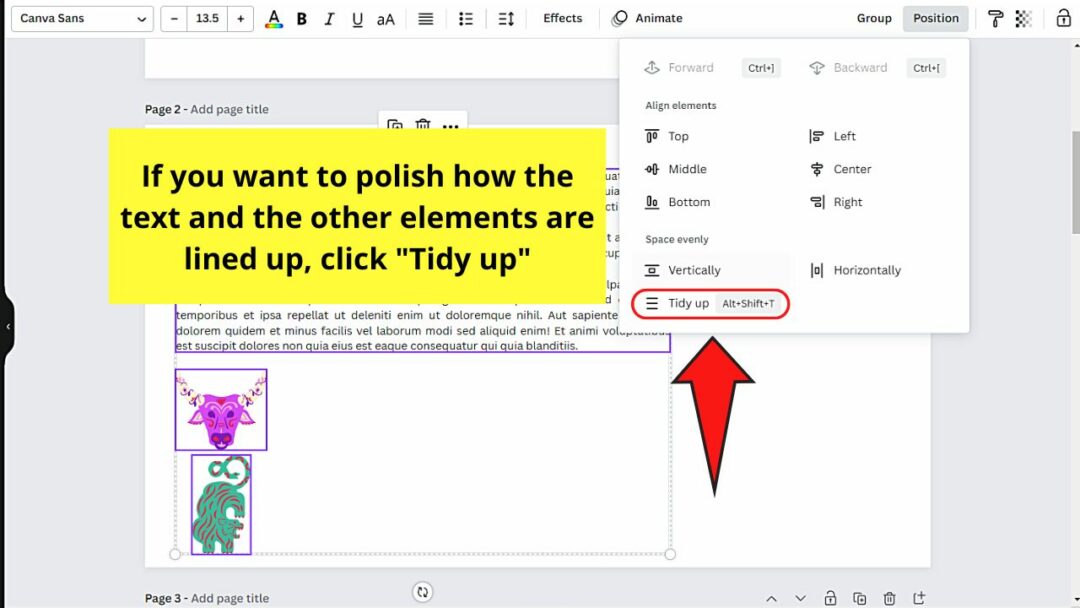Image resolution: width=1080 pixels, height=608 pixels.
Task: Choose Middle under Align elements
Action: coord(687,169)
